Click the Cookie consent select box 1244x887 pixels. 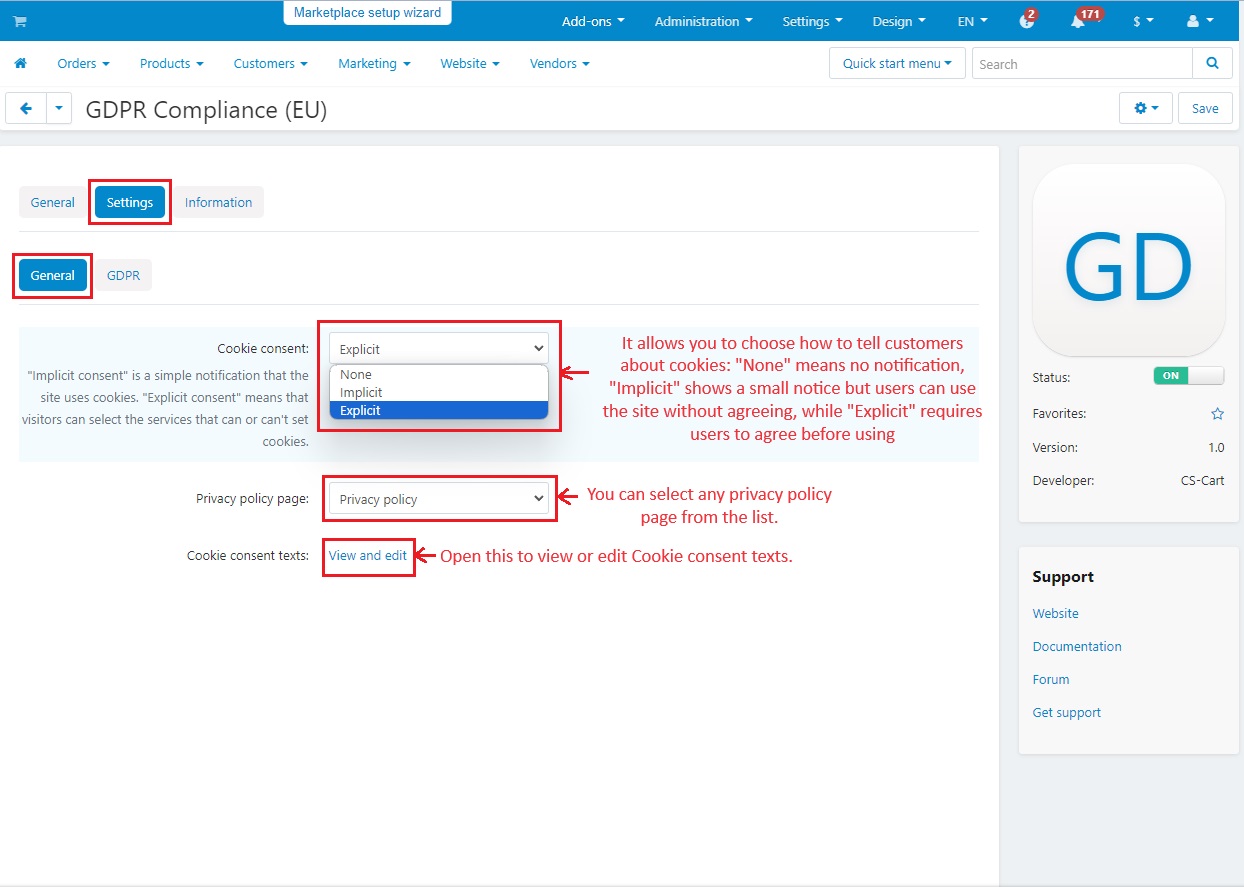click(x=439, y=349)
